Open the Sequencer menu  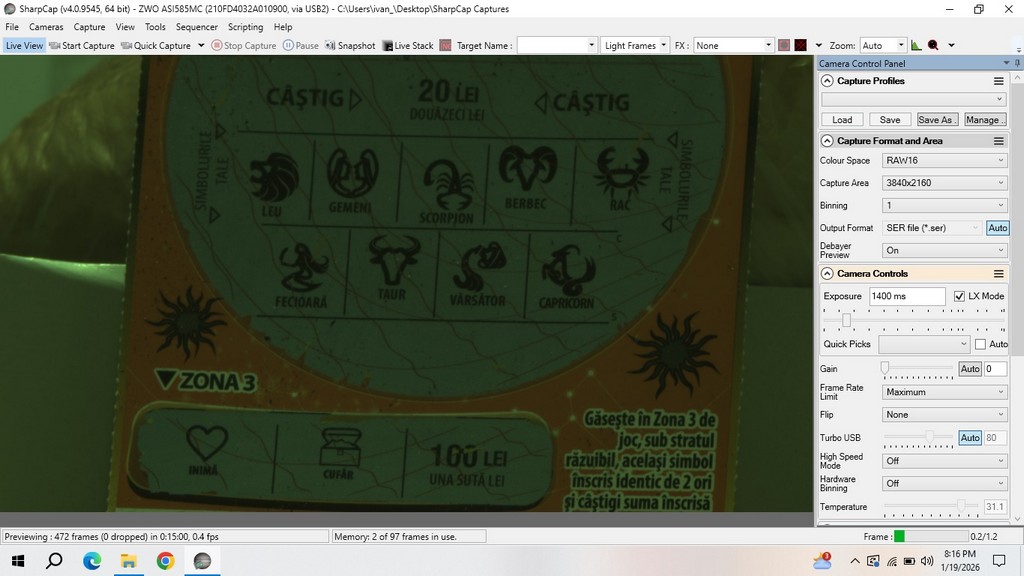pos(196,27)
